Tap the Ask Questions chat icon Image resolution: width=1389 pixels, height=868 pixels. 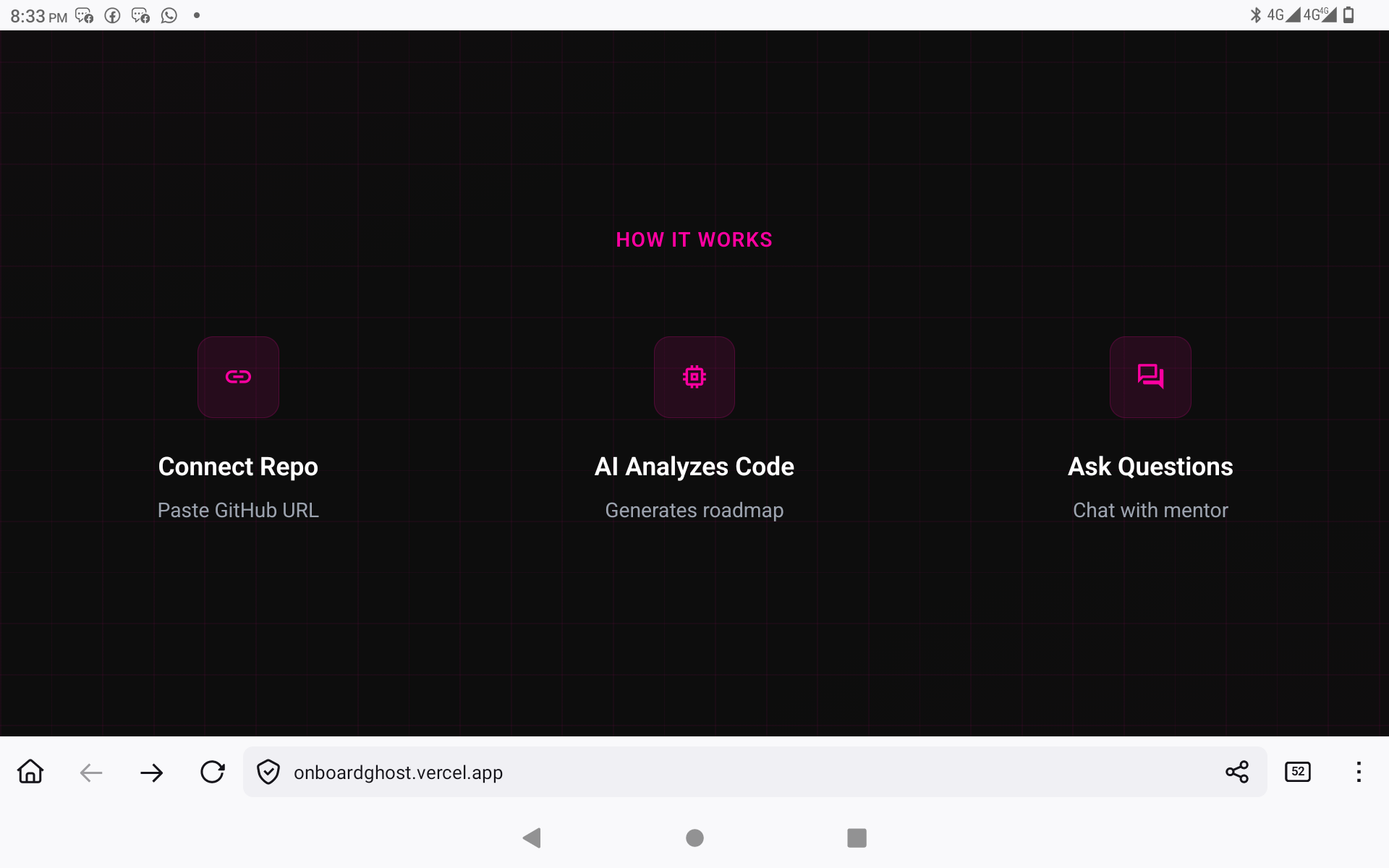coord(1150,377)
